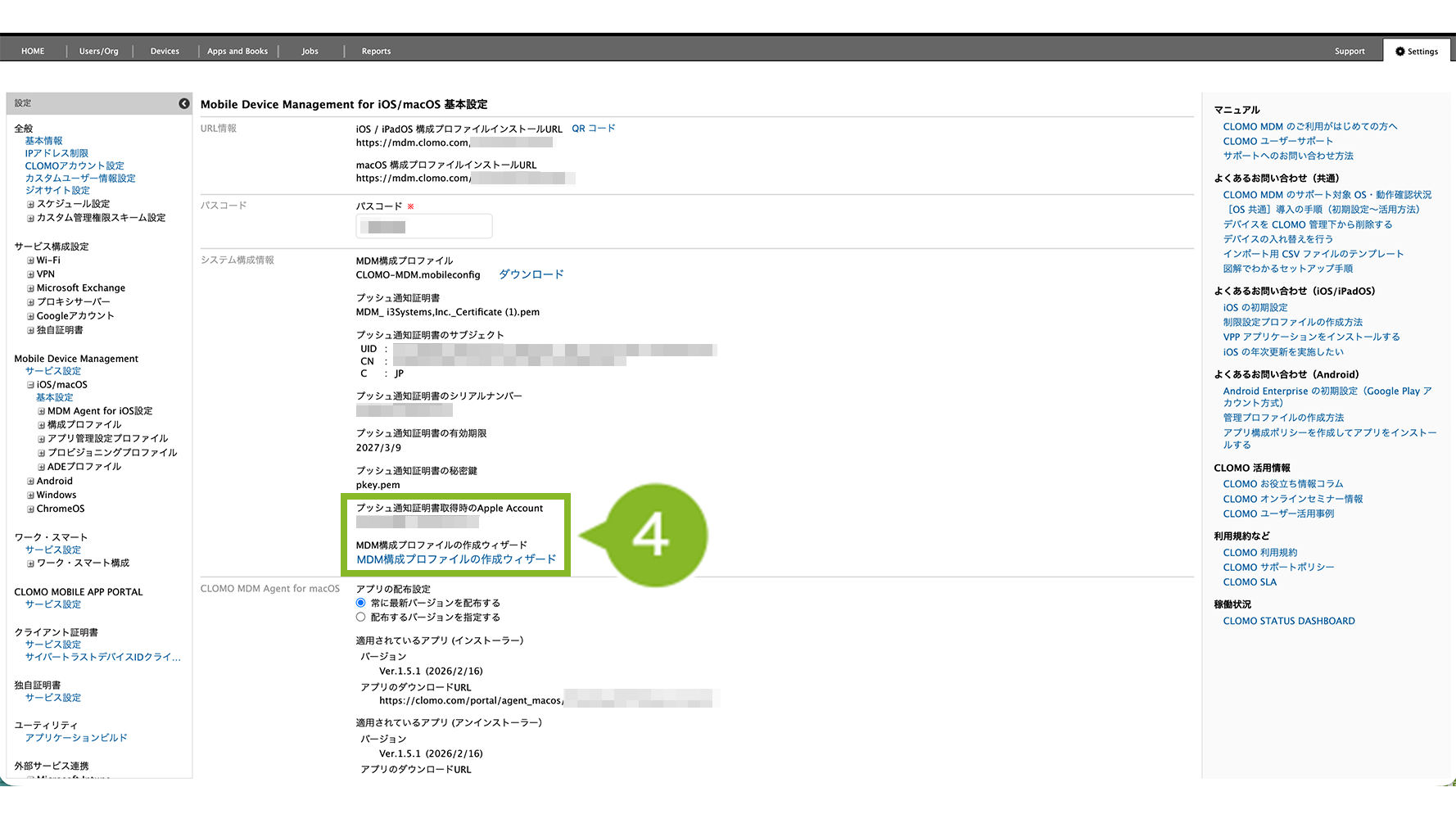Open the Reports menu

click(x=376, y=51)
